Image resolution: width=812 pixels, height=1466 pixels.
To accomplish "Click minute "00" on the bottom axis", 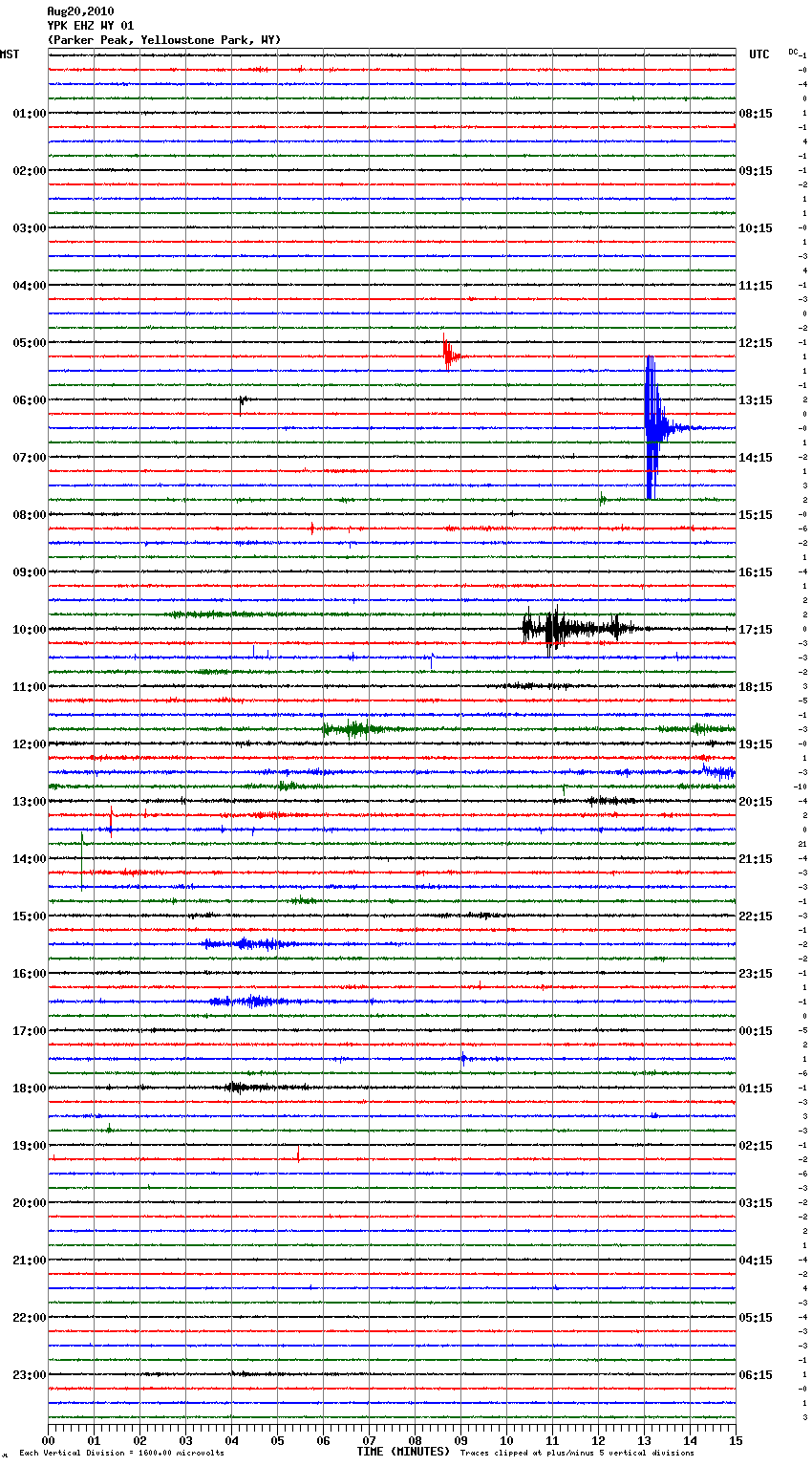I will coord(49,1439).
